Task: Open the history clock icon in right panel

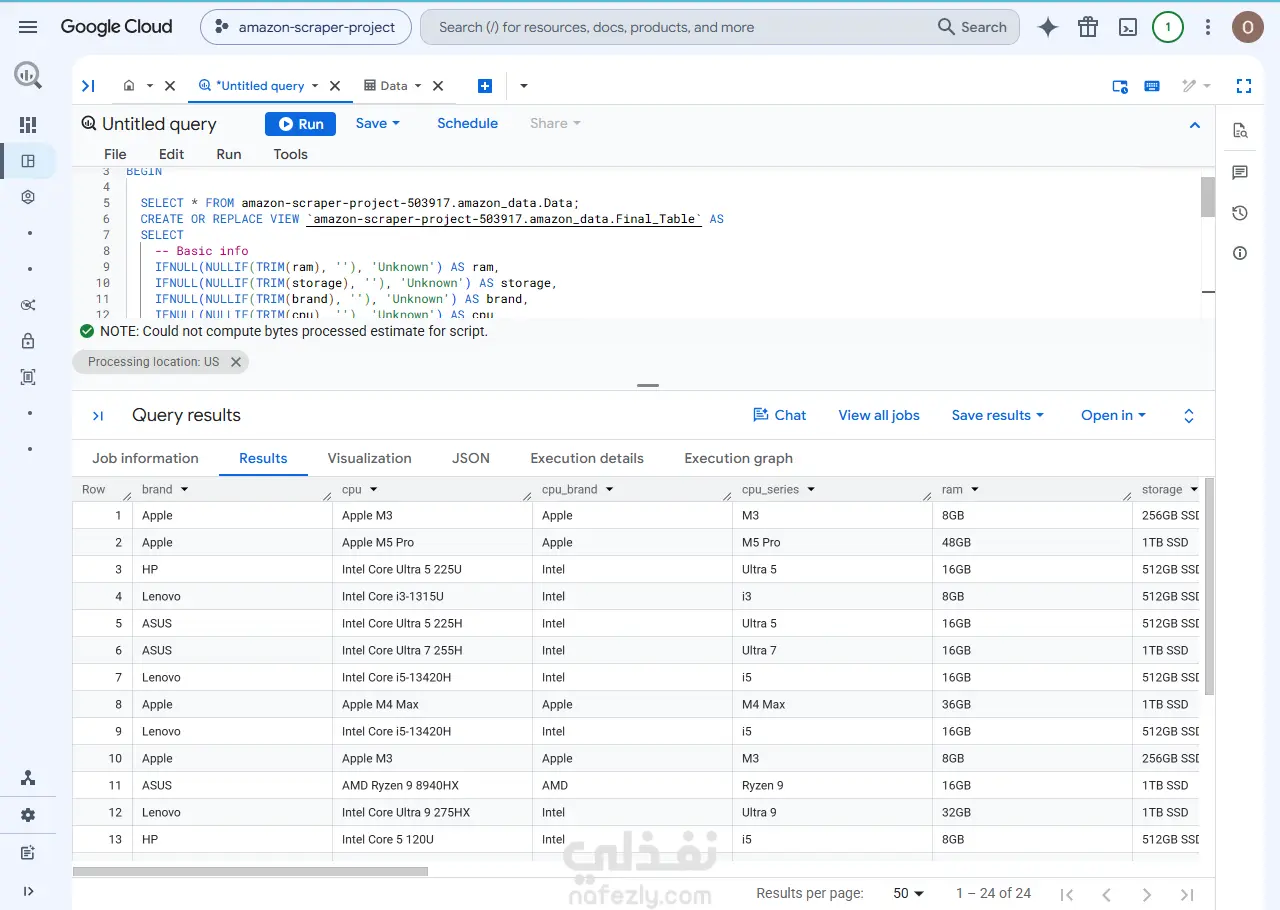Action: [x=1240, y=213]
